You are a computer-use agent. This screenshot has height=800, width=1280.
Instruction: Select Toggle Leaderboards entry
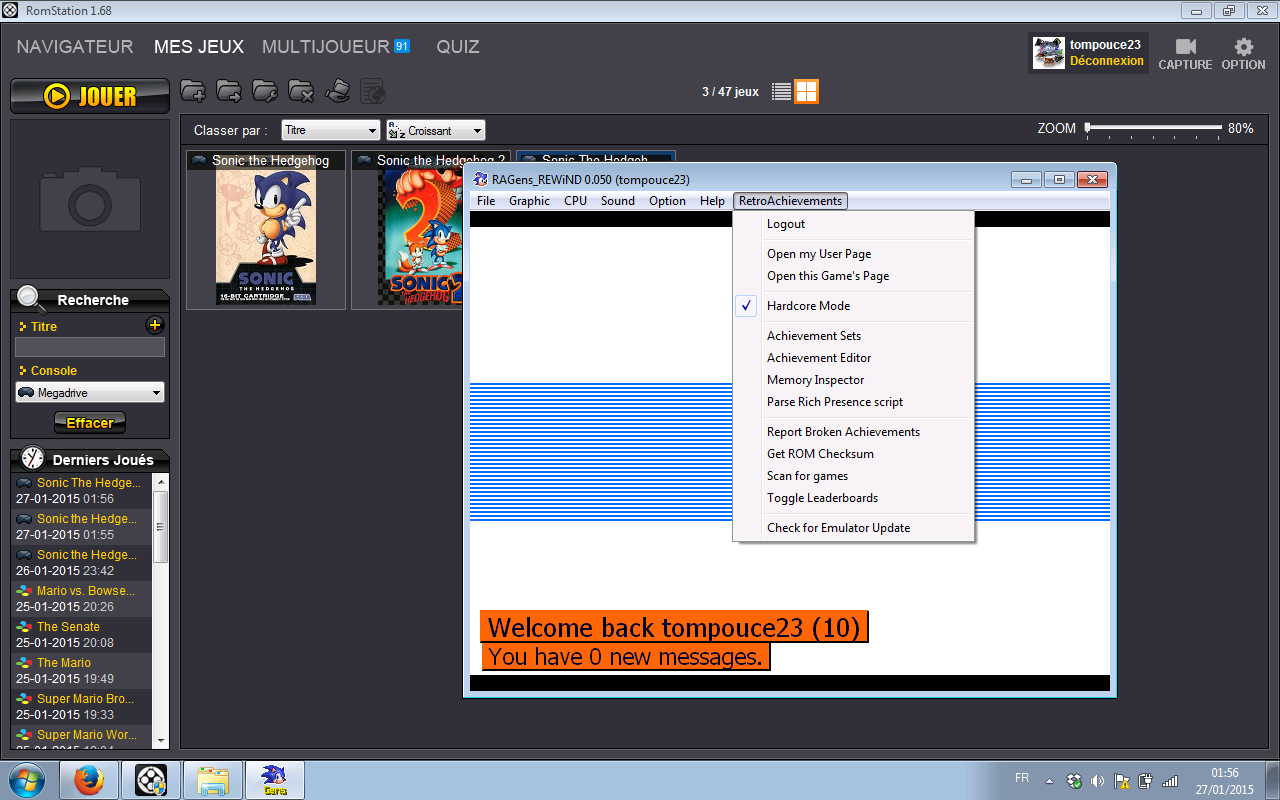853,498
